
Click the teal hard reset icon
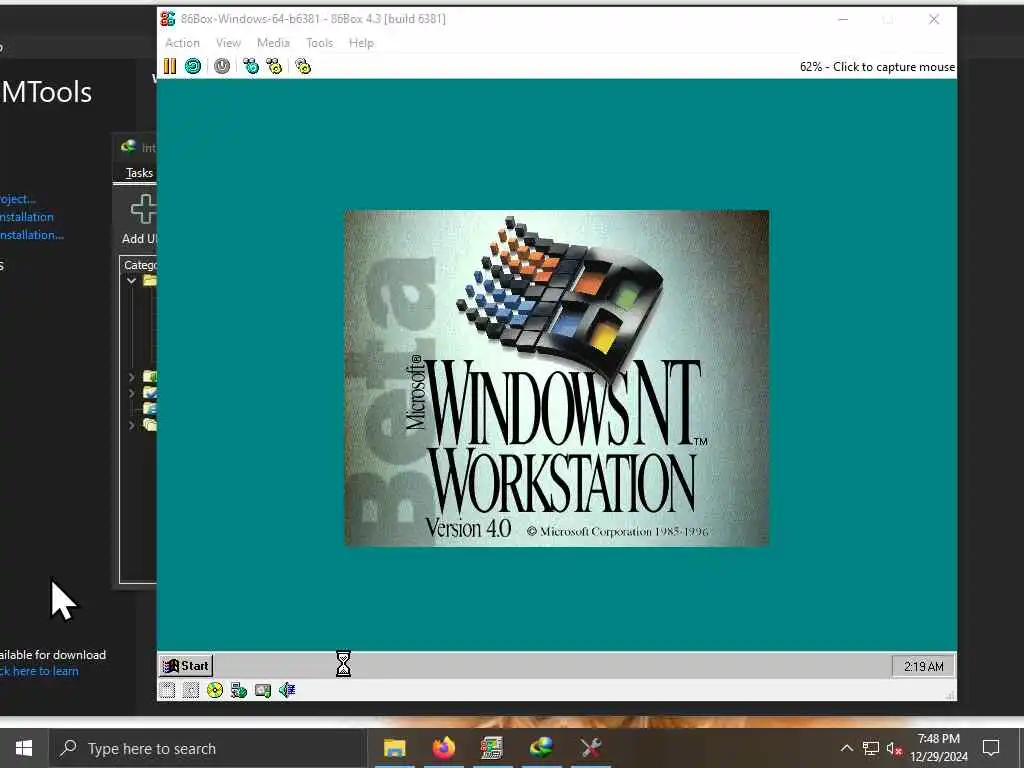coord(193,66)
